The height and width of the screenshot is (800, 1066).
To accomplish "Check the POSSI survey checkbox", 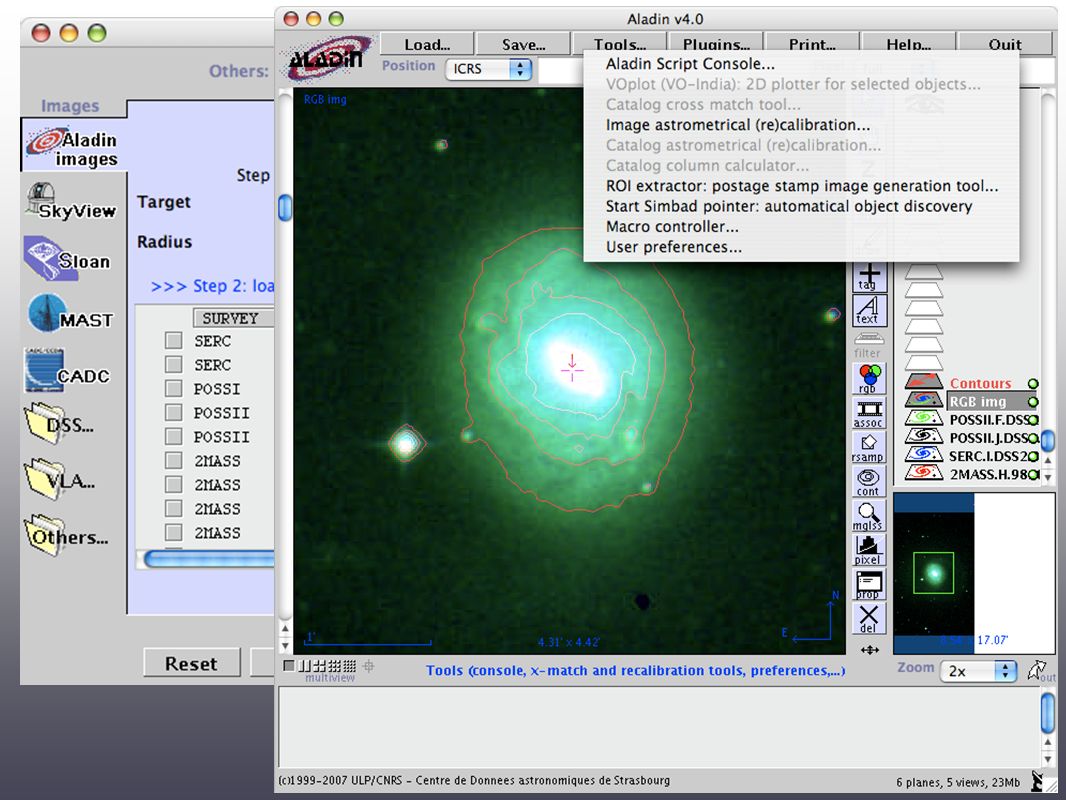I will click(174, 389).
